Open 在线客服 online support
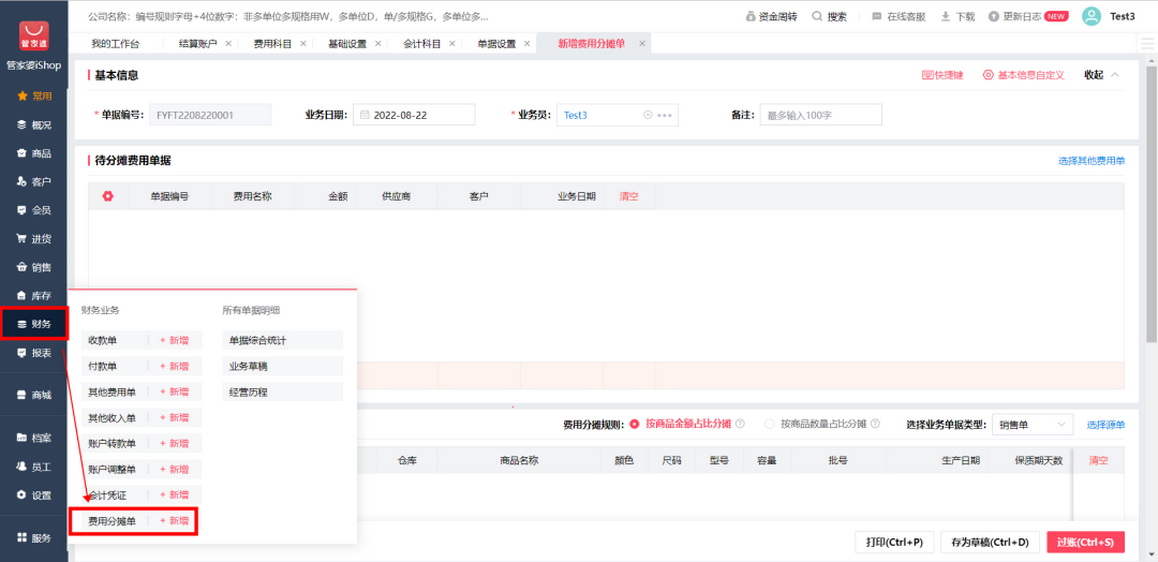The height and width of the screenshot is (562, 1158). pos(877,17)
